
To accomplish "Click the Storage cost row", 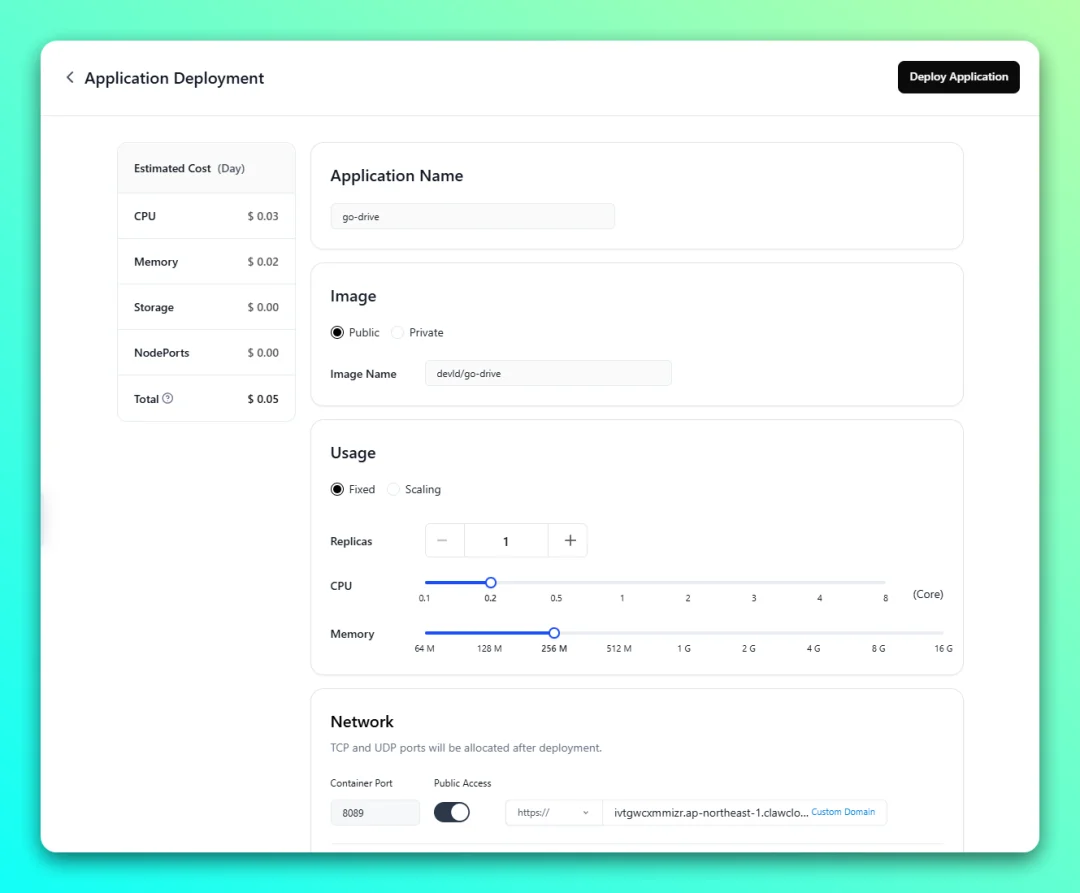I will pyautogui.click(x=207, y=307).
